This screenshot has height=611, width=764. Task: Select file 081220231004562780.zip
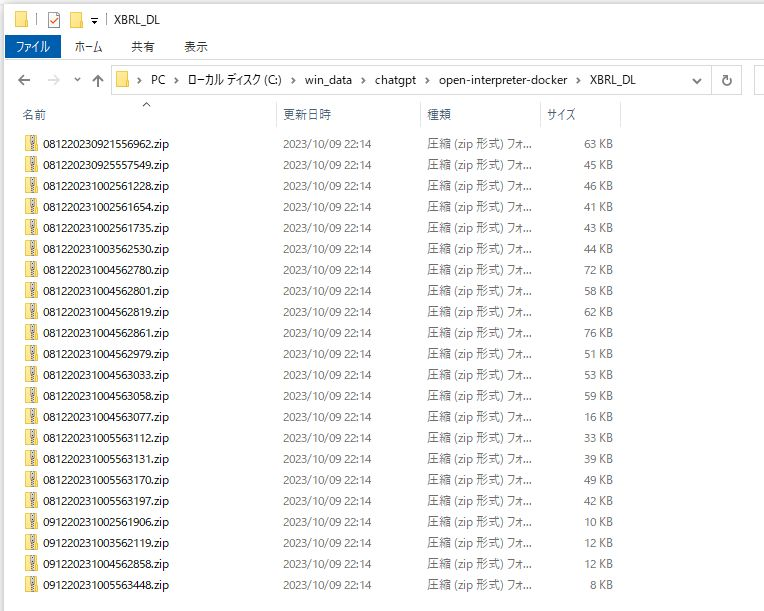click(106, 269)
